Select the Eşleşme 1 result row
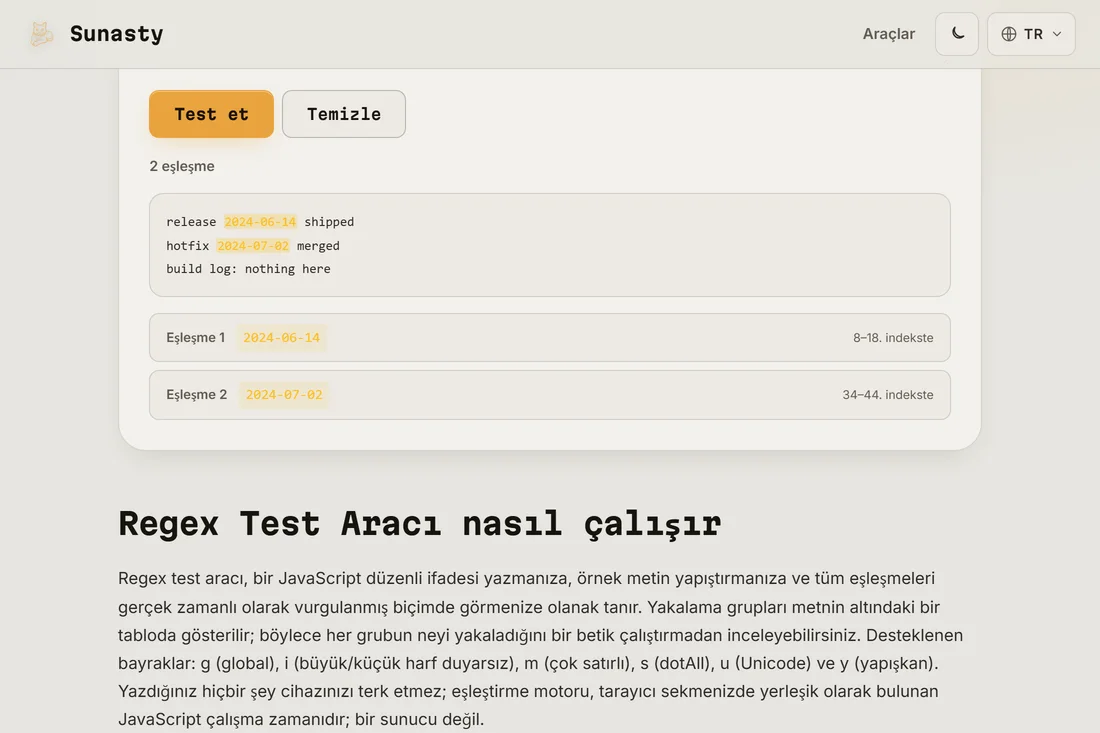This screenshot has height=733, width=1100. [x=549, y=337]
